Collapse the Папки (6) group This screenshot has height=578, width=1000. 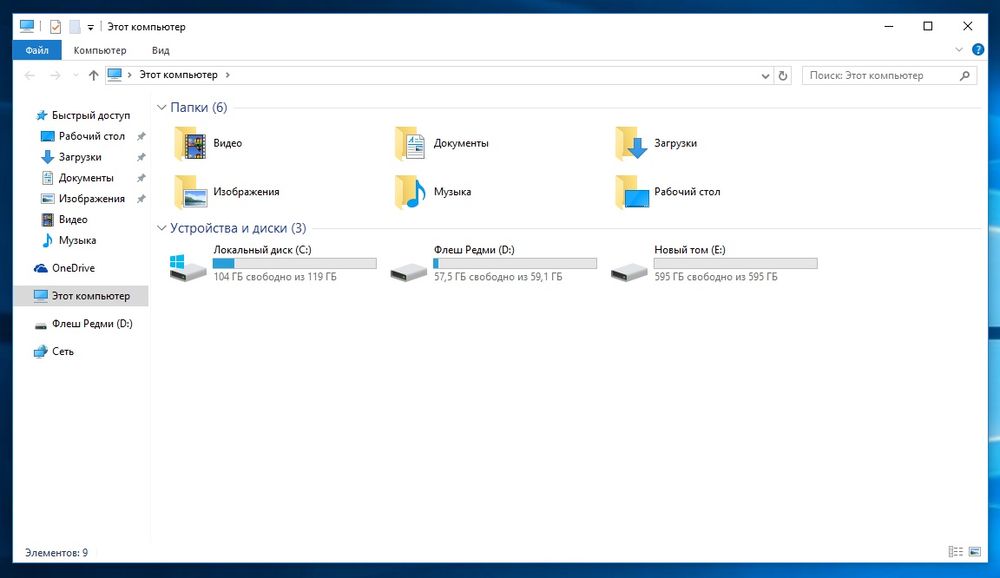click(x=161, y=107)
